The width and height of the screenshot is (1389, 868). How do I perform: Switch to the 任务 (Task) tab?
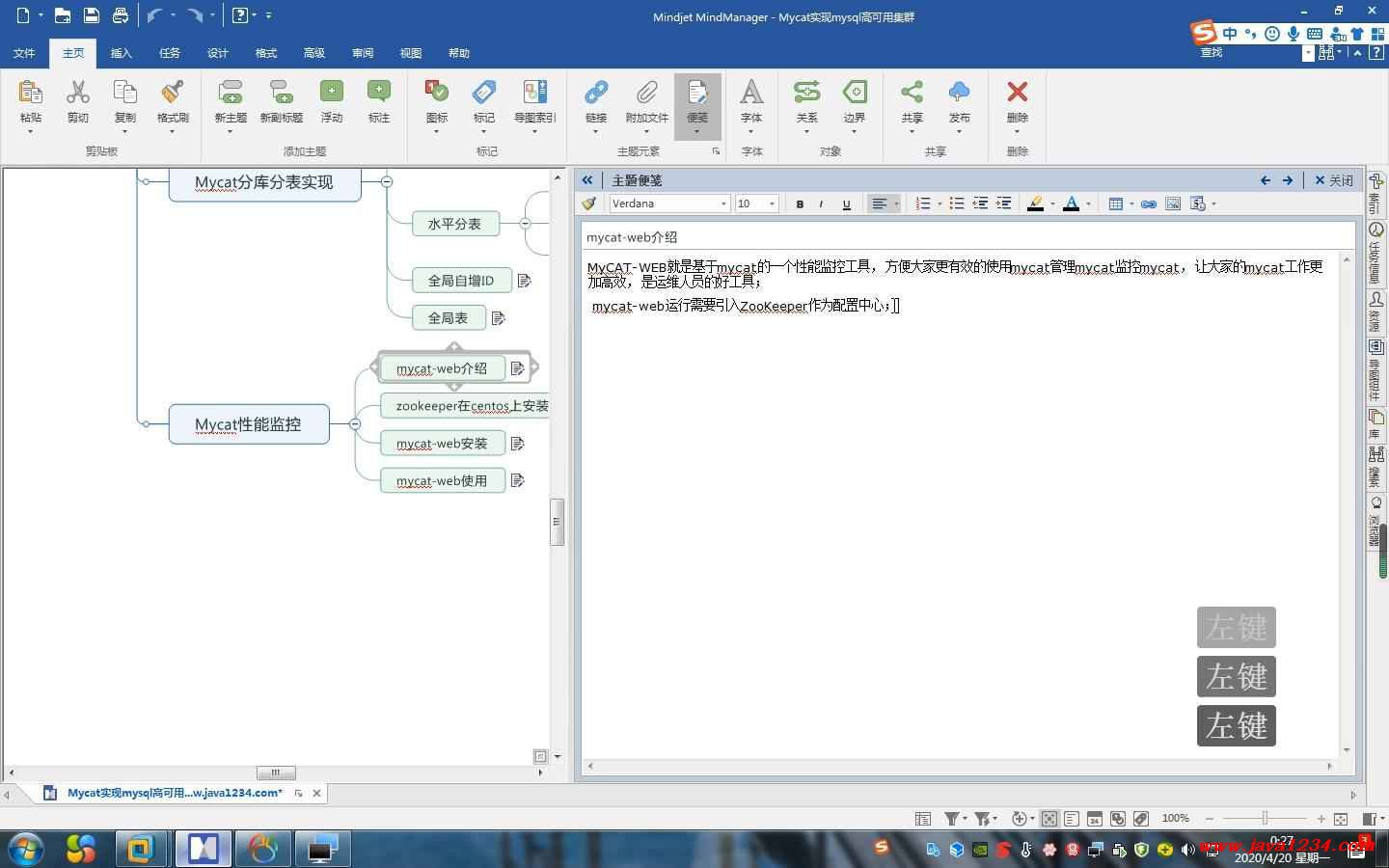point(169,53)
